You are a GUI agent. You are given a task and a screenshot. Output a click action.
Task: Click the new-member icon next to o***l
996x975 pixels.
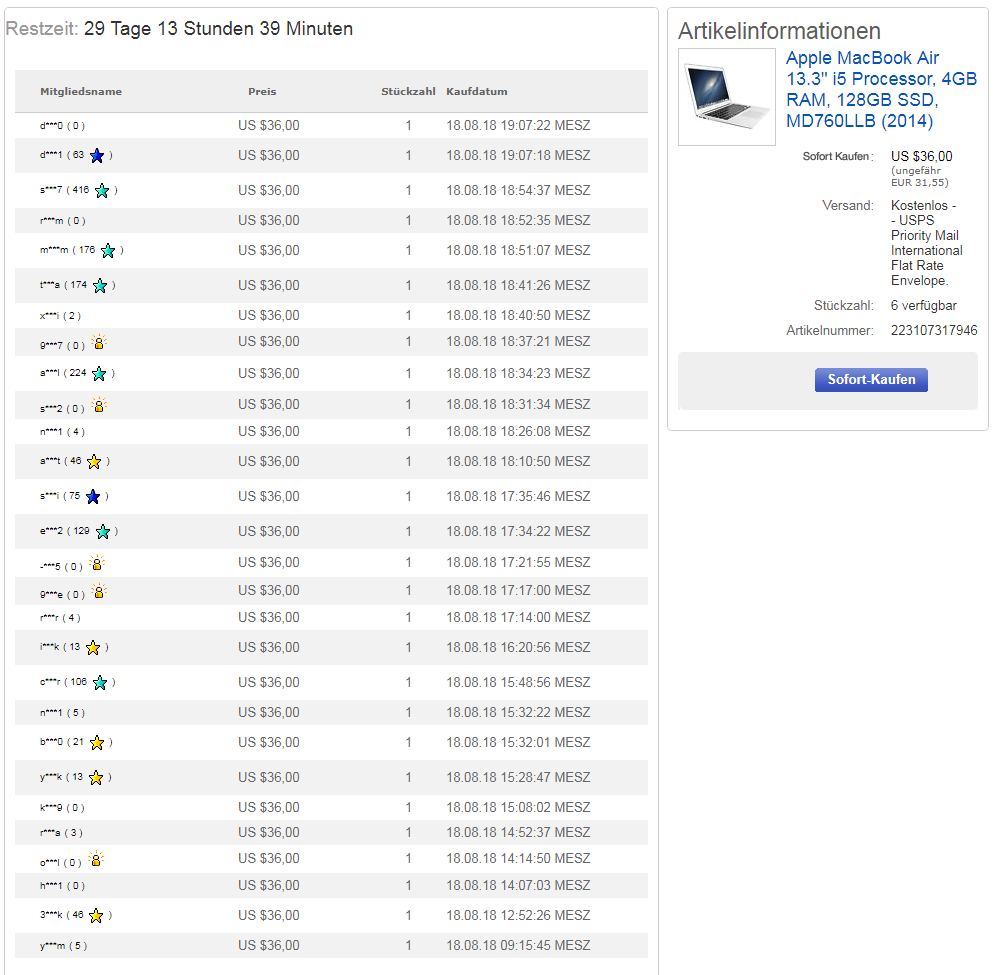pyautogui.click(x=95, y=860)
